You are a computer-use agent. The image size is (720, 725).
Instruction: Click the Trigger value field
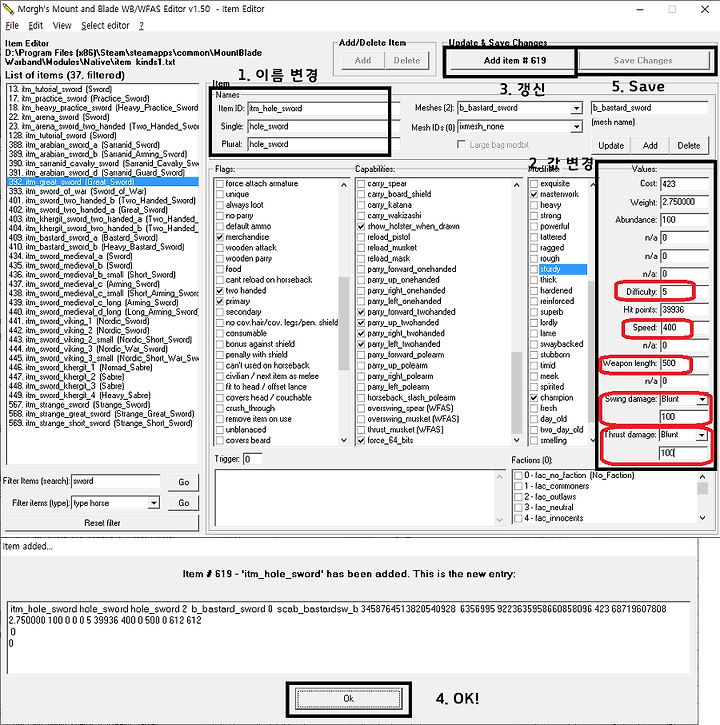tap(252, 459)
